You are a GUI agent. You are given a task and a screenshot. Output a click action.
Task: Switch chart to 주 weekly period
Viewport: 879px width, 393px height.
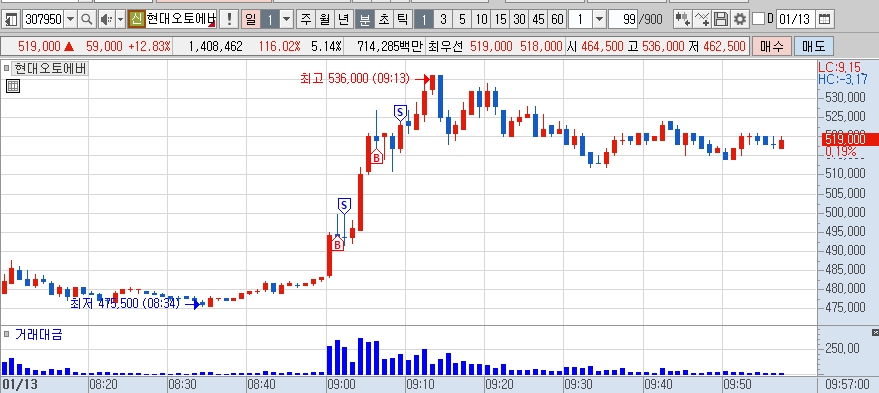pos(306,20)
